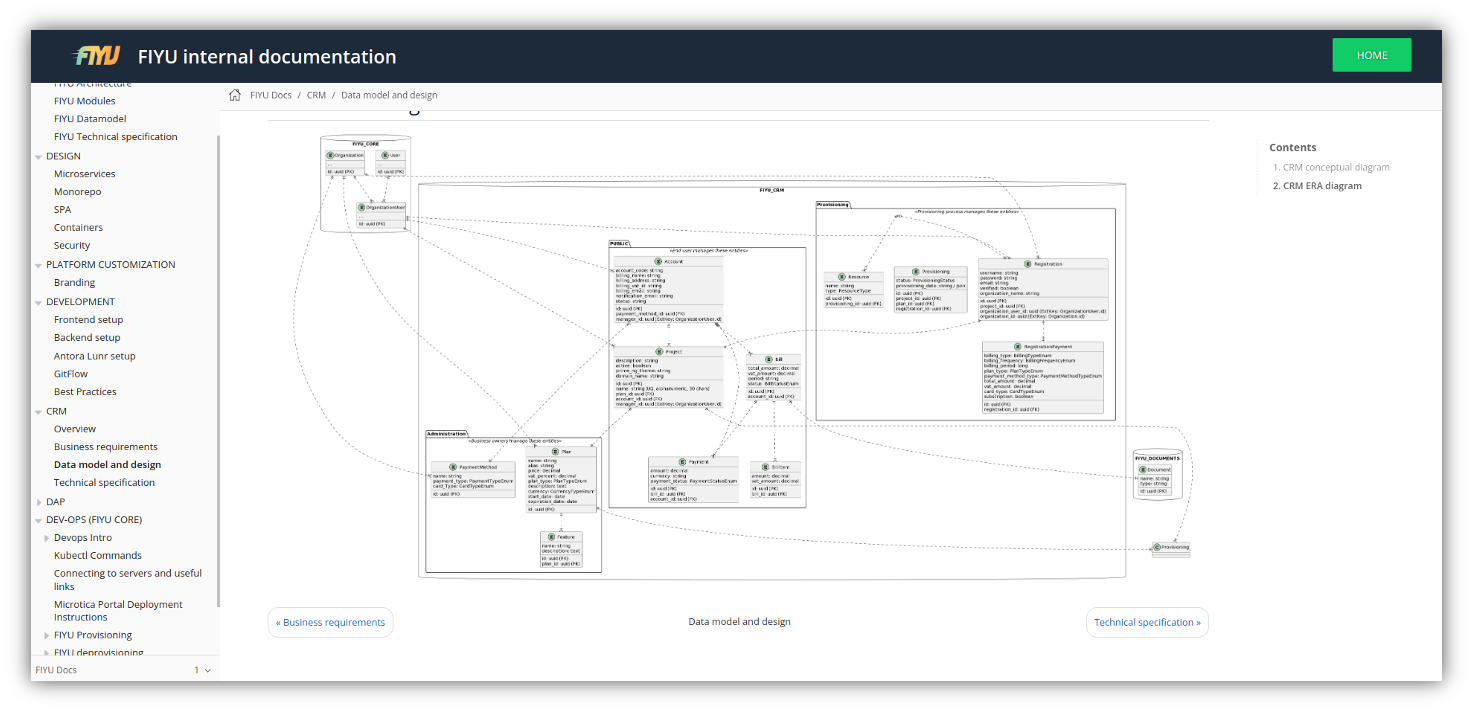Viewport: 1472px width, 712px height.
Task: Open Business requirements in sidebar
Action: [106, 446]
